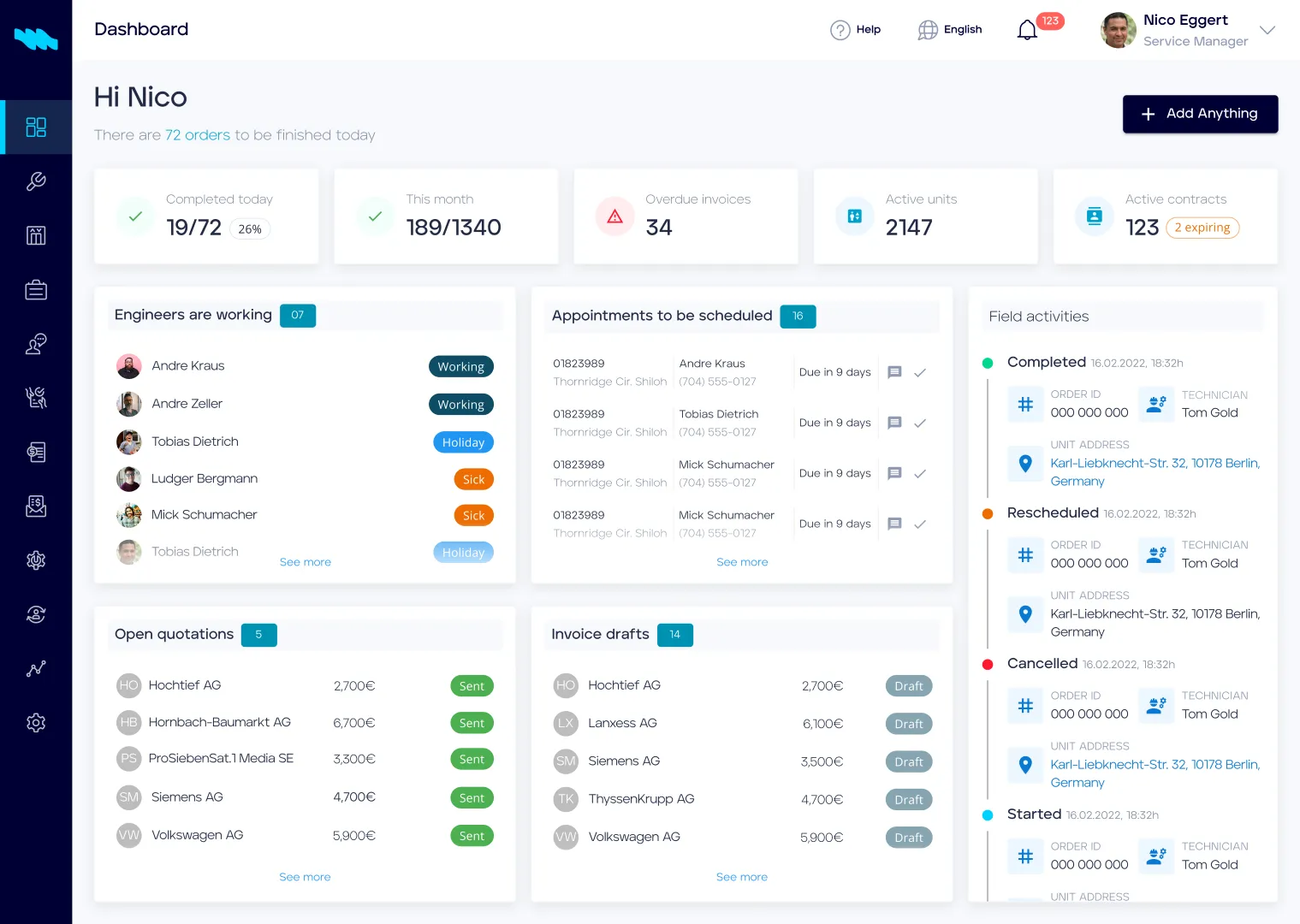Select the briefcase icon in sidebar
The height and width of the screenshot is (924, 1300).
[36, 290]
